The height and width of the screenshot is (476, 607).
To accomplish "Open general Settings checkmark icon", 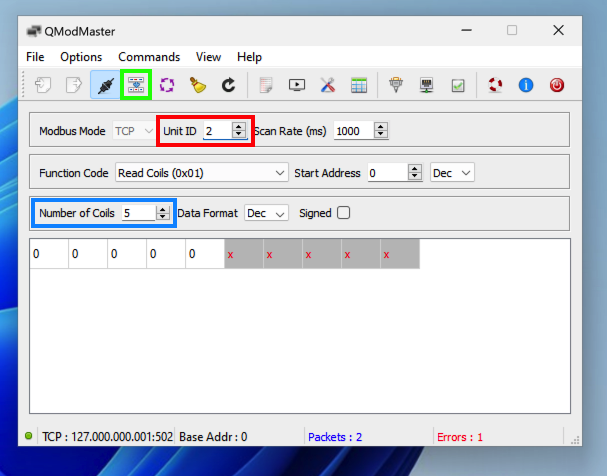I will click(x=458, y=85).
